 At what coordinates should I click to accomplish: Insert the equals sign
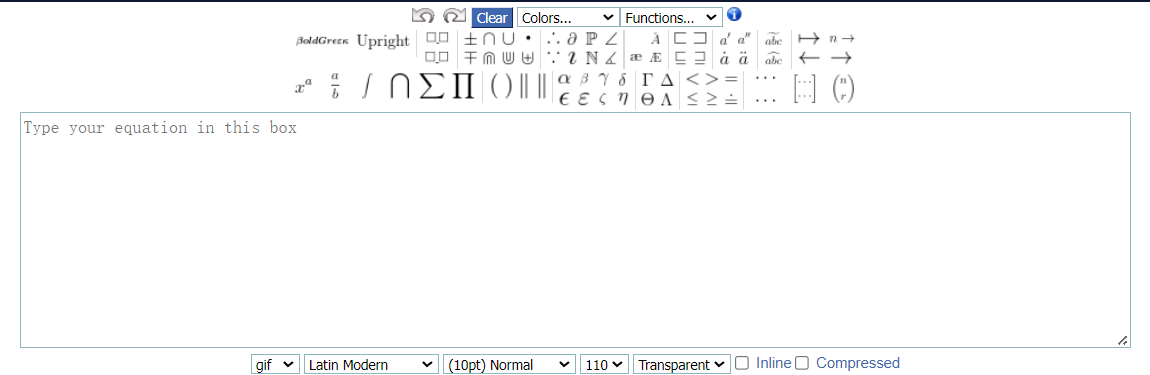(730, 78)
